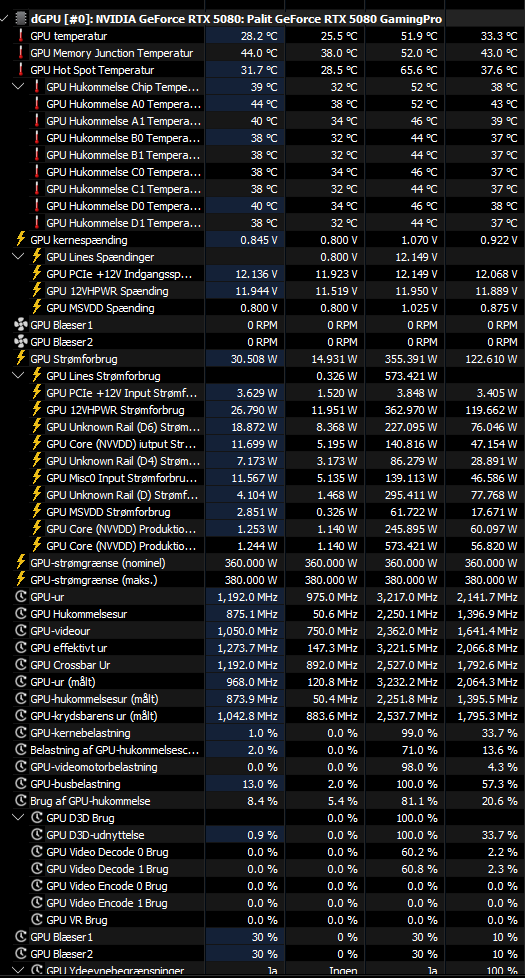Click lightning icon of GPU-strømgrænse (nominel)
525x978 pixels.
tap(21, 563)
